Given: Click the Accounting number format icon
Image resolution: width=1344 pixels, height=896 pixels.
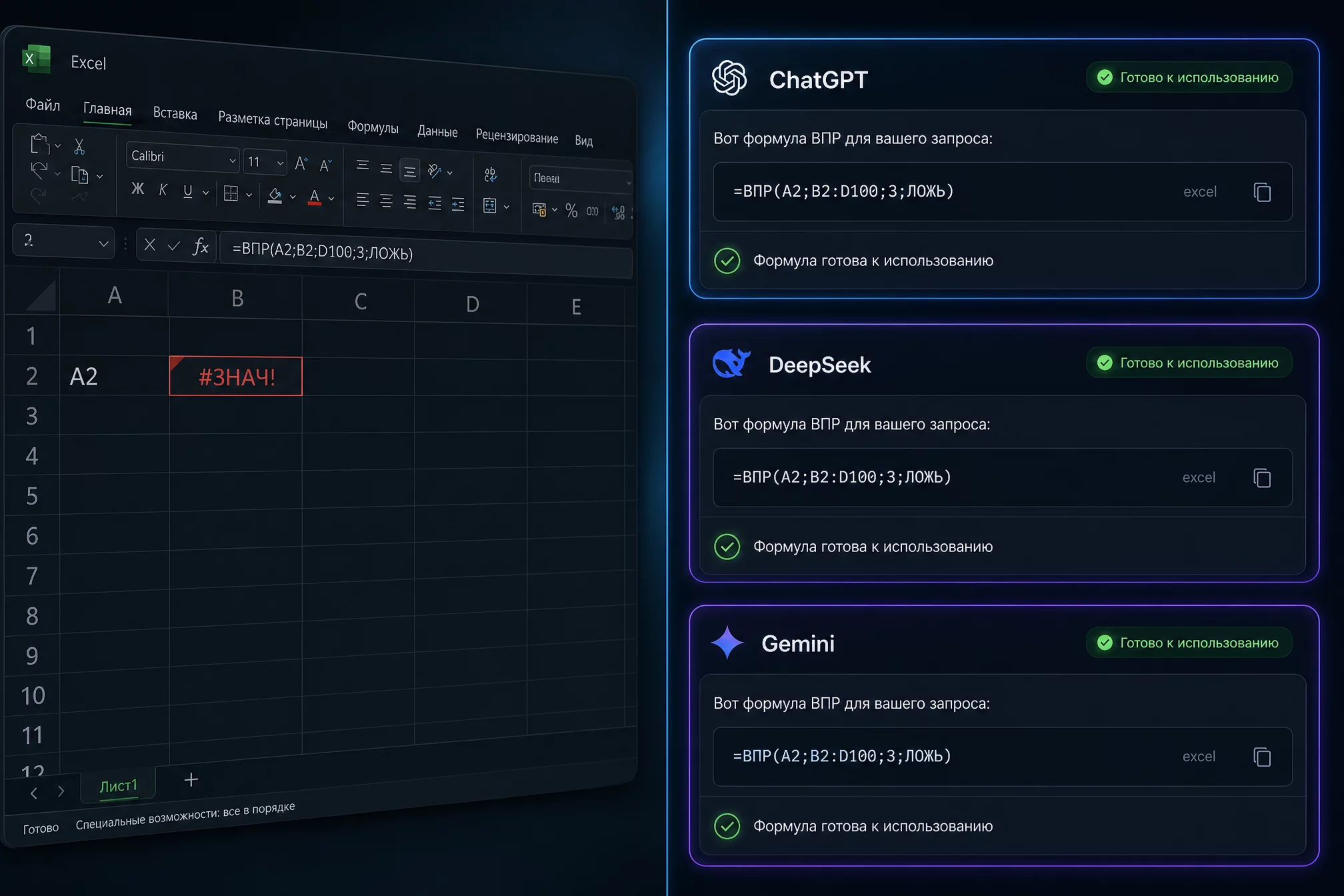Looking at the screenshot, I should point(539,209).
